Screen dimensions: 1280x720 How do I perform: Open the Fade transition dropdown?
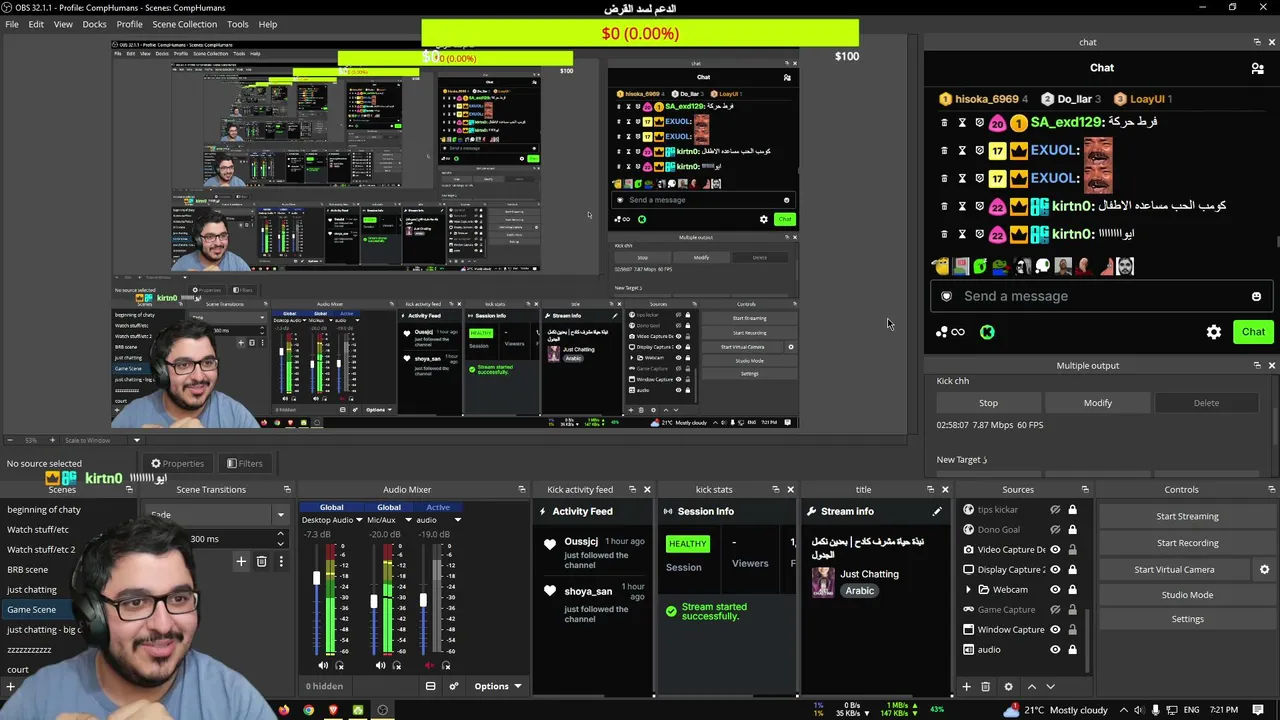click(217, 515)
